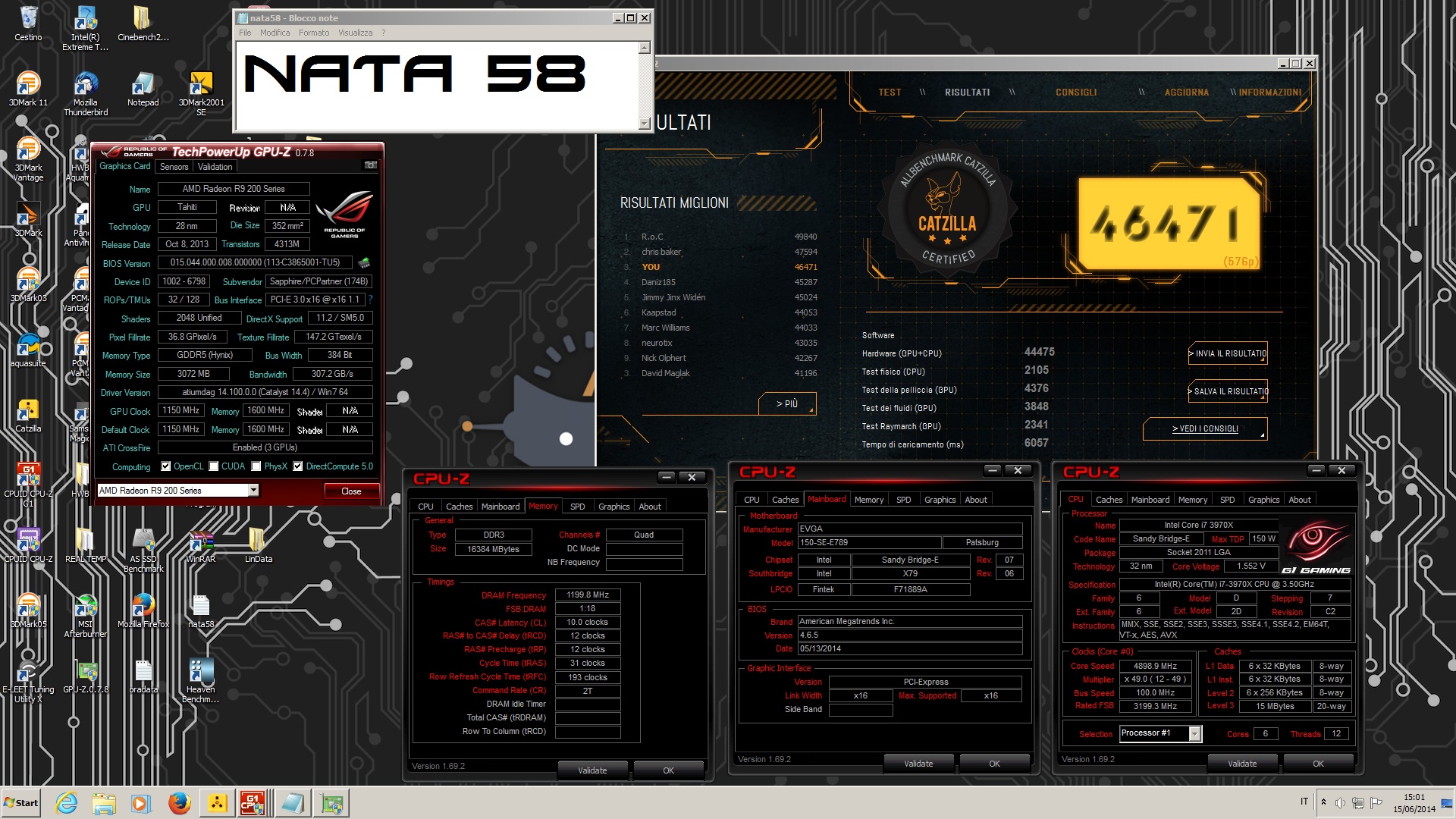Screen dimensions: 1456x819
Task: Launch Heaven Benchmark desktop shortcut
Action: pos(201,680)
